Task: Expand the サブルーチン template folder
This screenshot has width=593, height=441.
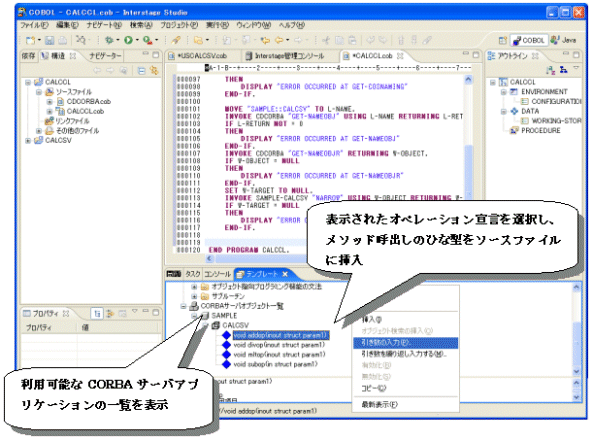Action: pyautogui.click(x=194, y=296)
